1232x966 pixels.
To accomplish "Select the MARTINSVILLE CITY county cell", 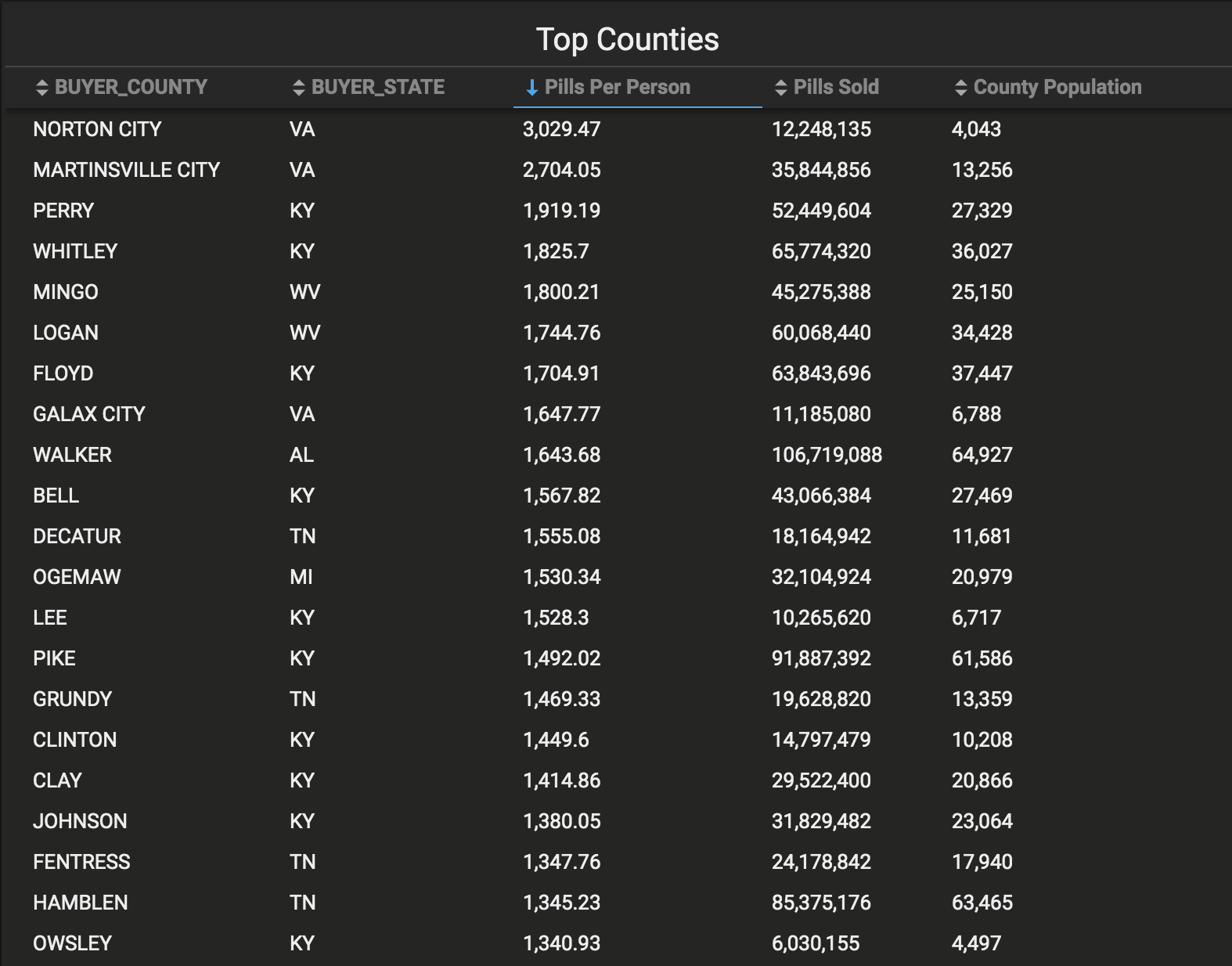I will 127,170.
